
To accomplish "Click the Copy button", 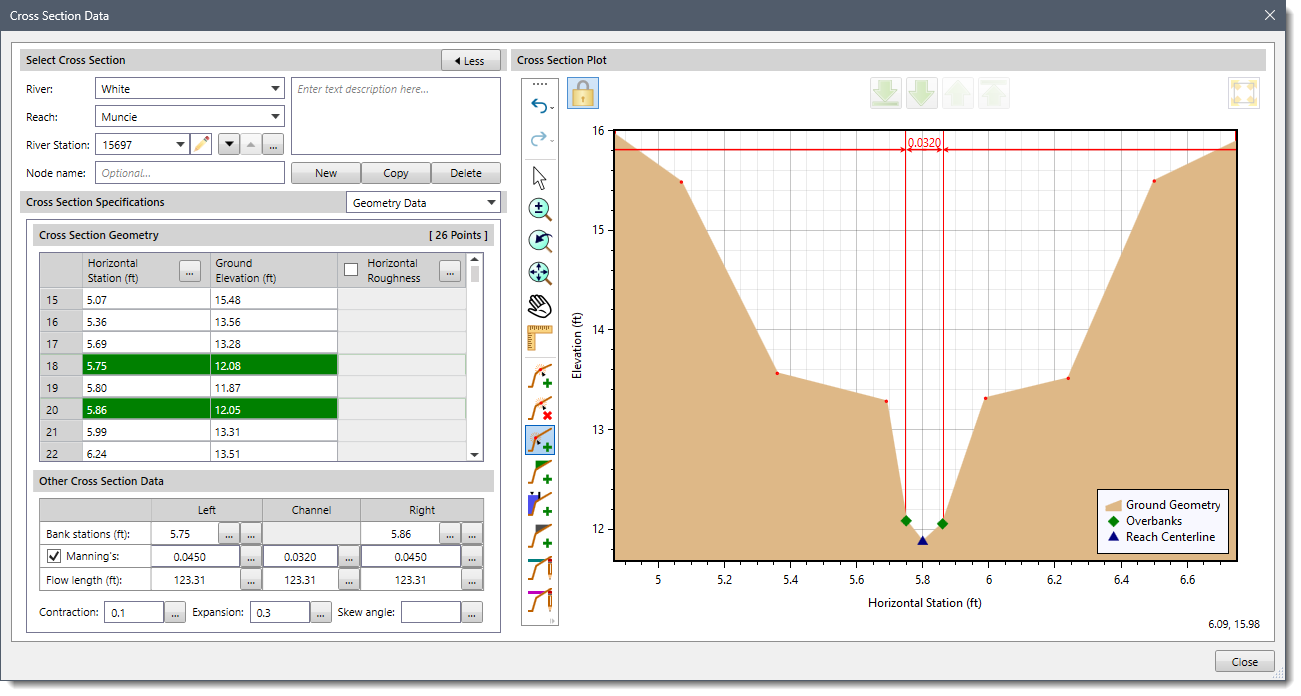I will tap(396, 173).
